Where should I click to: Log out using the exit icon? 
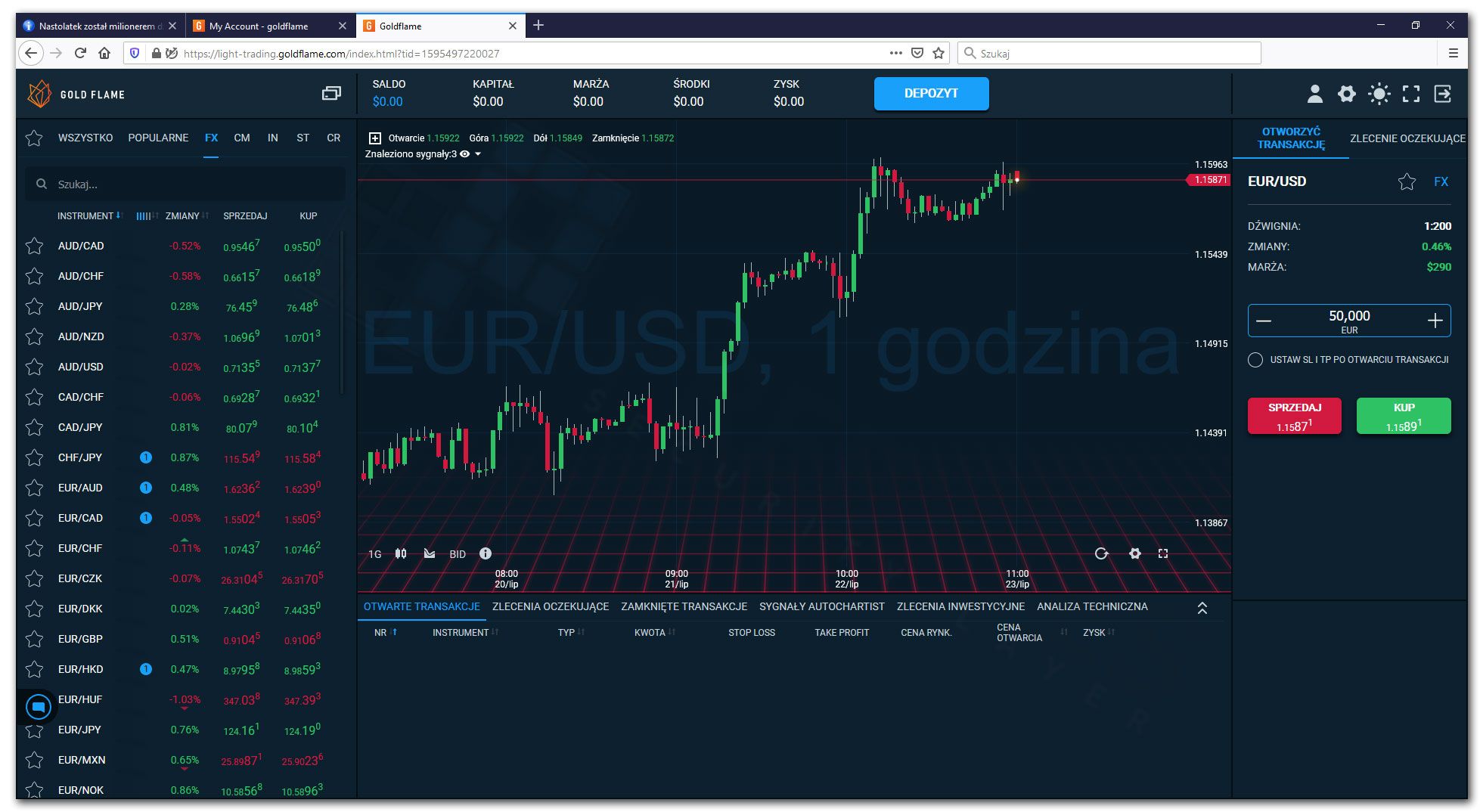1442,94
